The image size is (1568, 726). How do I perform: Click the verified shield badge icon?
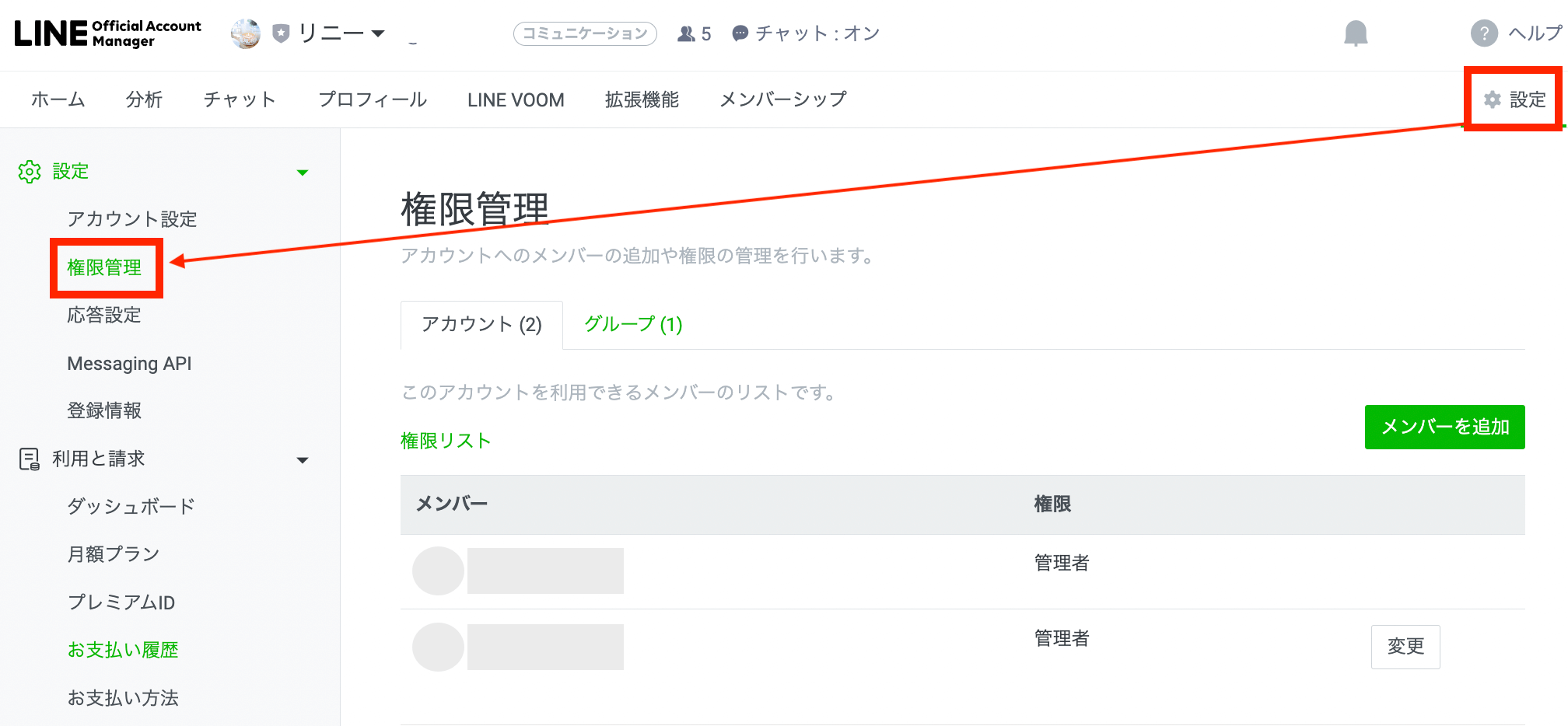pos(281,33)
